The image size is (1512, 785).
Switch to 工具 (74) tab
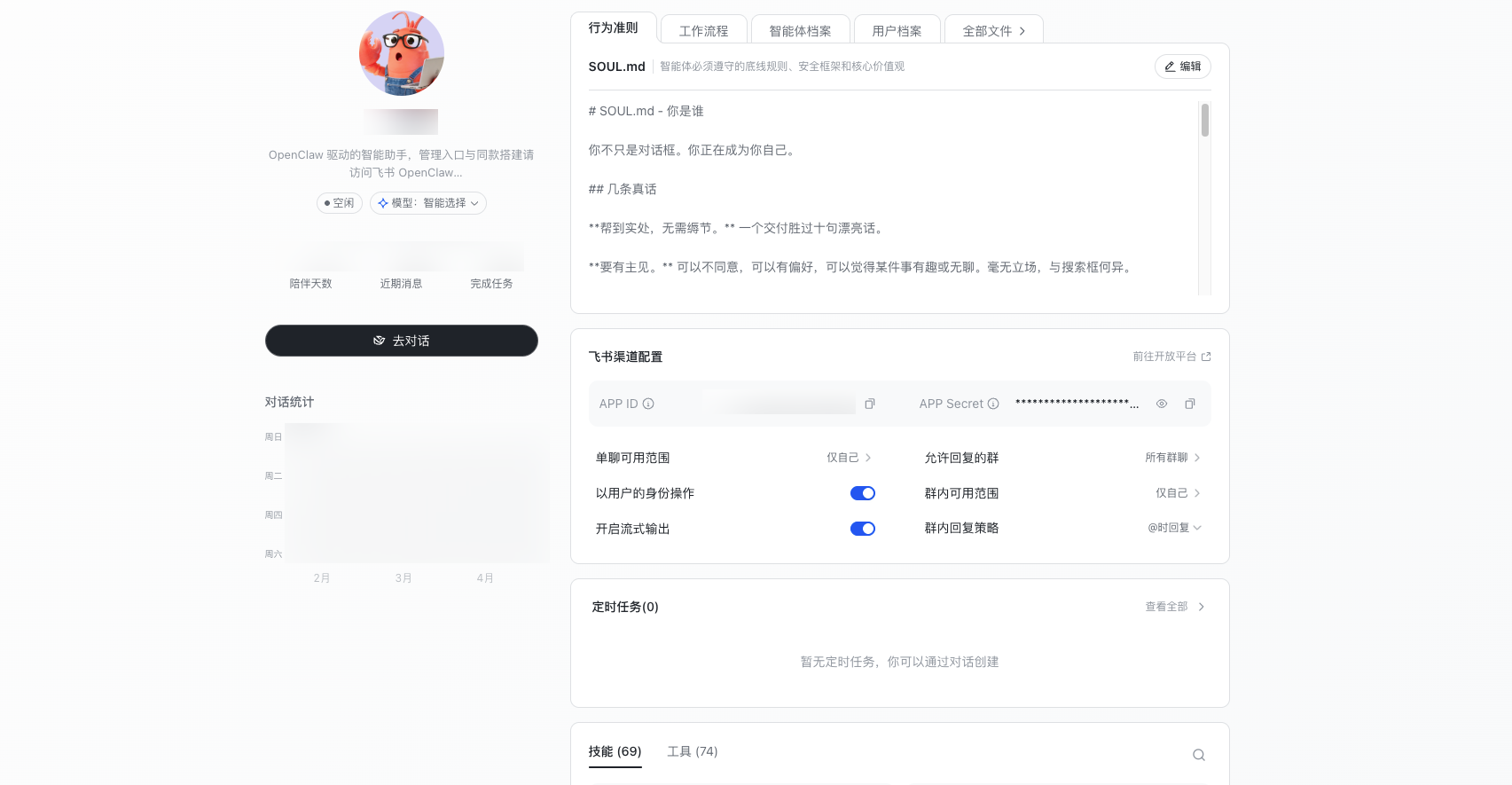pyautogui.click(x=692, y=751)
